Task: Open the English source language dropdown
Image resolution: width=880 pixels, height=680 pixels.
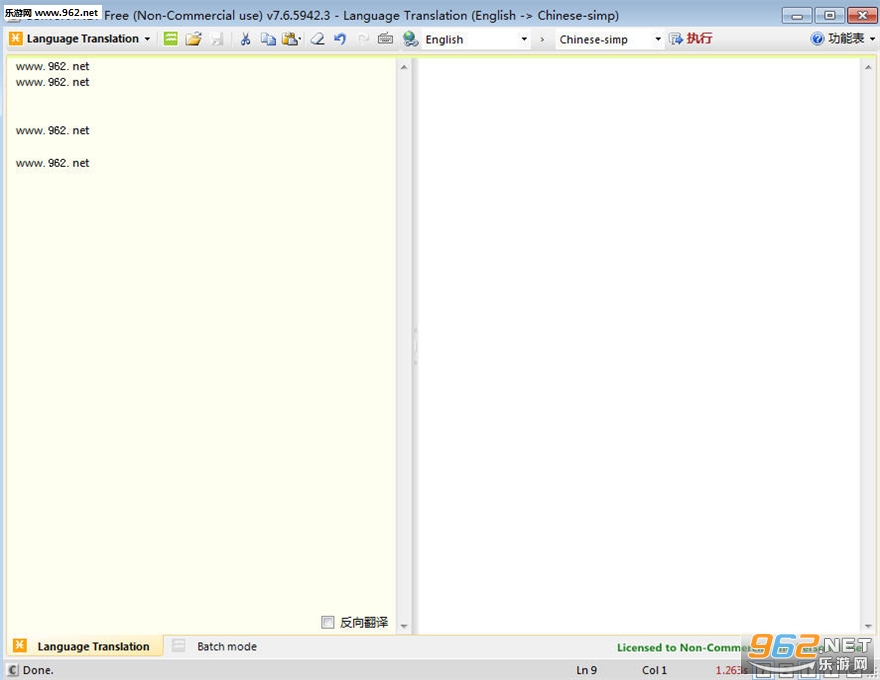Action: point(476,39)
